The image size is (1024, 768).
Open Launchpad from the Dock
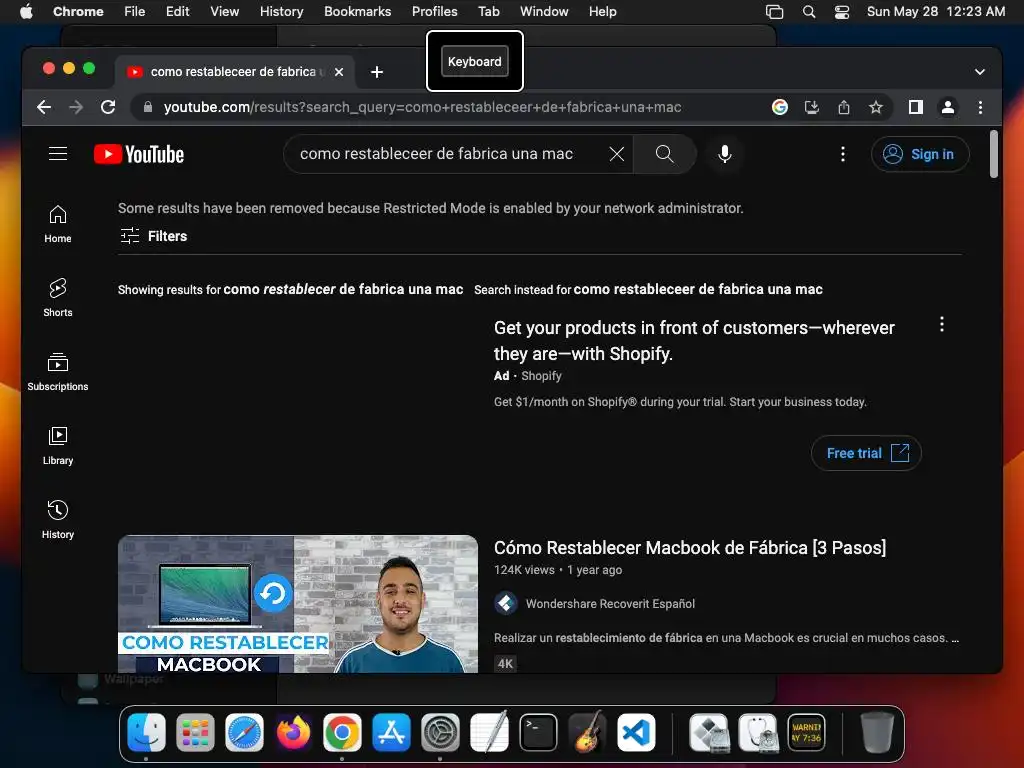point(195,732)
